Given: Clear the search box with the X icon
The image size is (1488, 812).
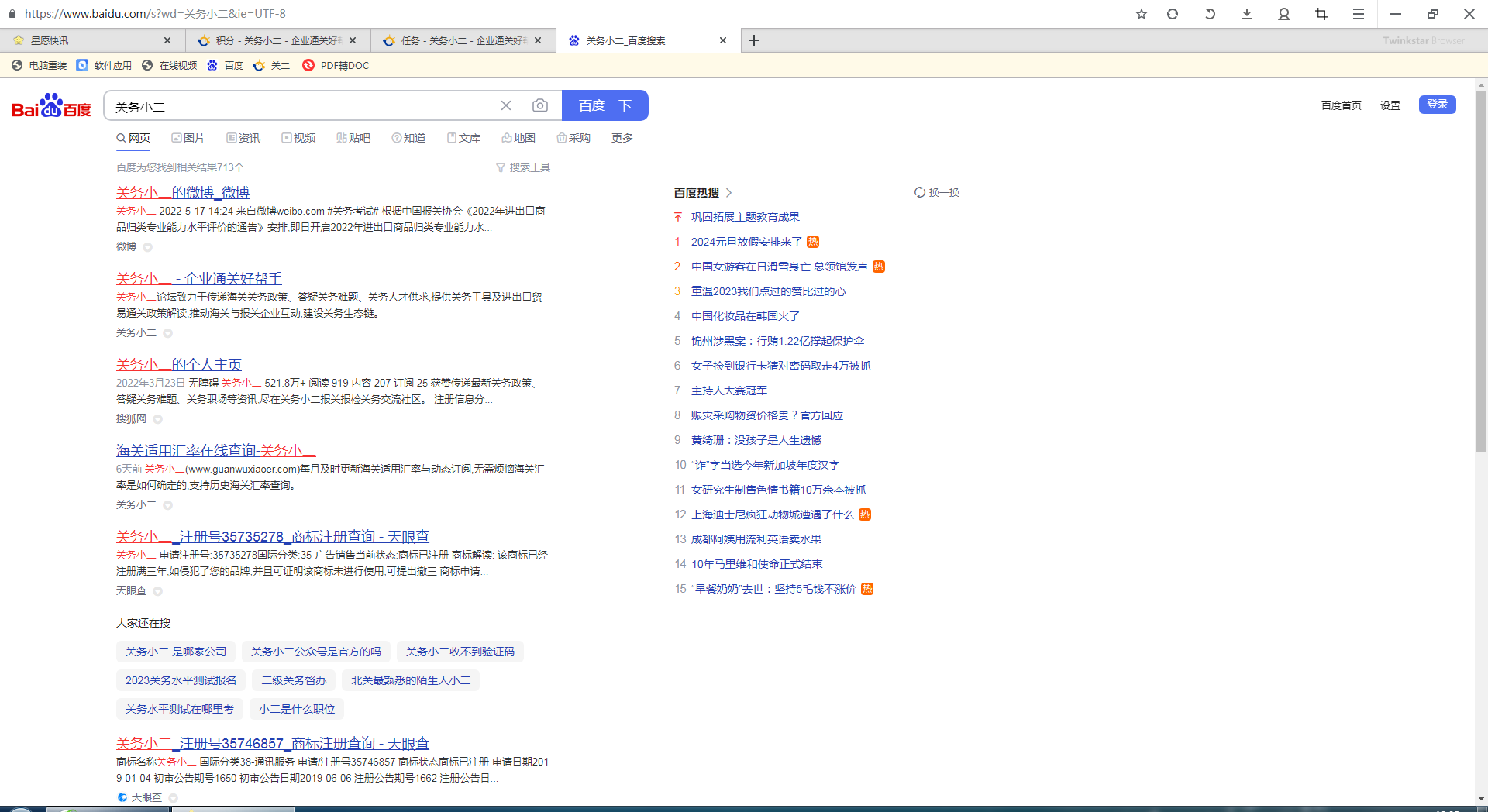Looking at the screenshot, I should click(506, 105).
